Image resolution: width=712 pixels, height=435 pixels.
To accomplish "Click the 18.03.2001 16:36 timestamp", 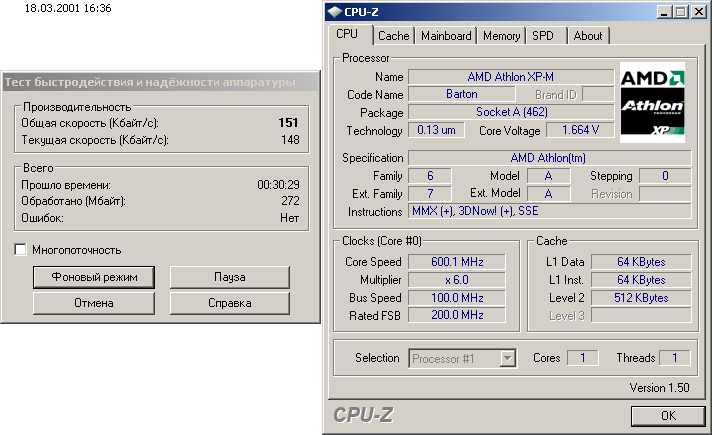I will coord(68,8).
